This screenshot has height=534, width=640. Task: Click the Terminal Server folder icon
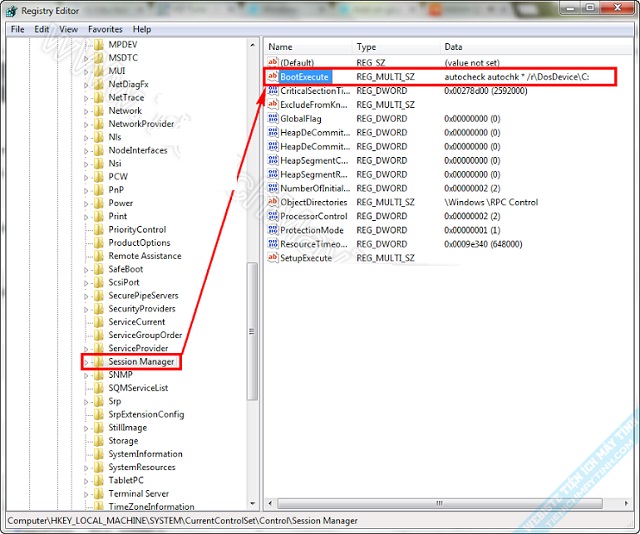coord(98,494)
